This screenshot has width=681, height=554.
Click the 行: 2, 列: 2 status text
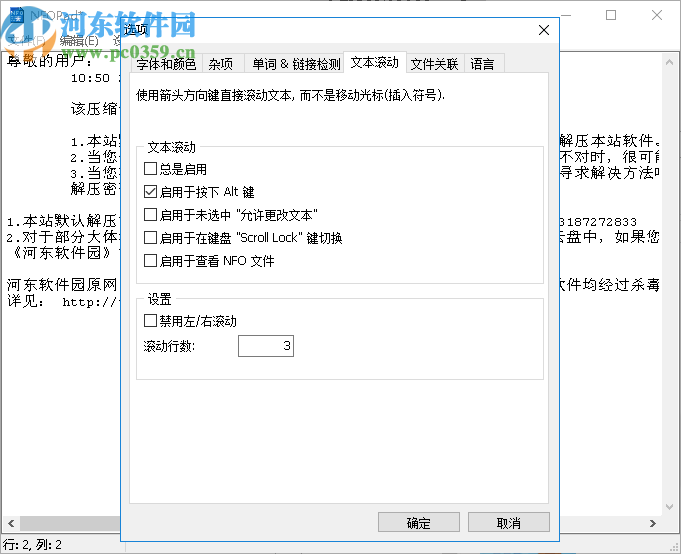[33, 544]
